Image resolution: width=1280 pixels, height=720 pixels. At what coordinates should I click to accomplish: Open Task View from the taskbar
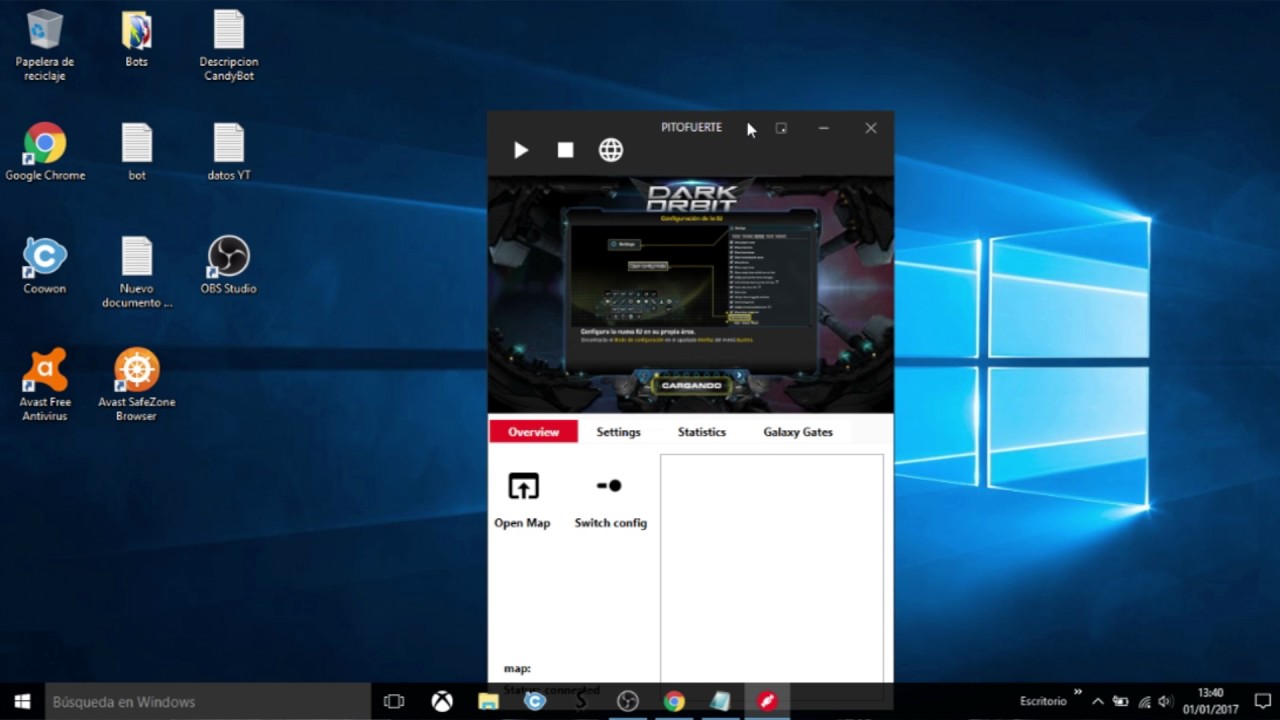[x=394, y=702]
